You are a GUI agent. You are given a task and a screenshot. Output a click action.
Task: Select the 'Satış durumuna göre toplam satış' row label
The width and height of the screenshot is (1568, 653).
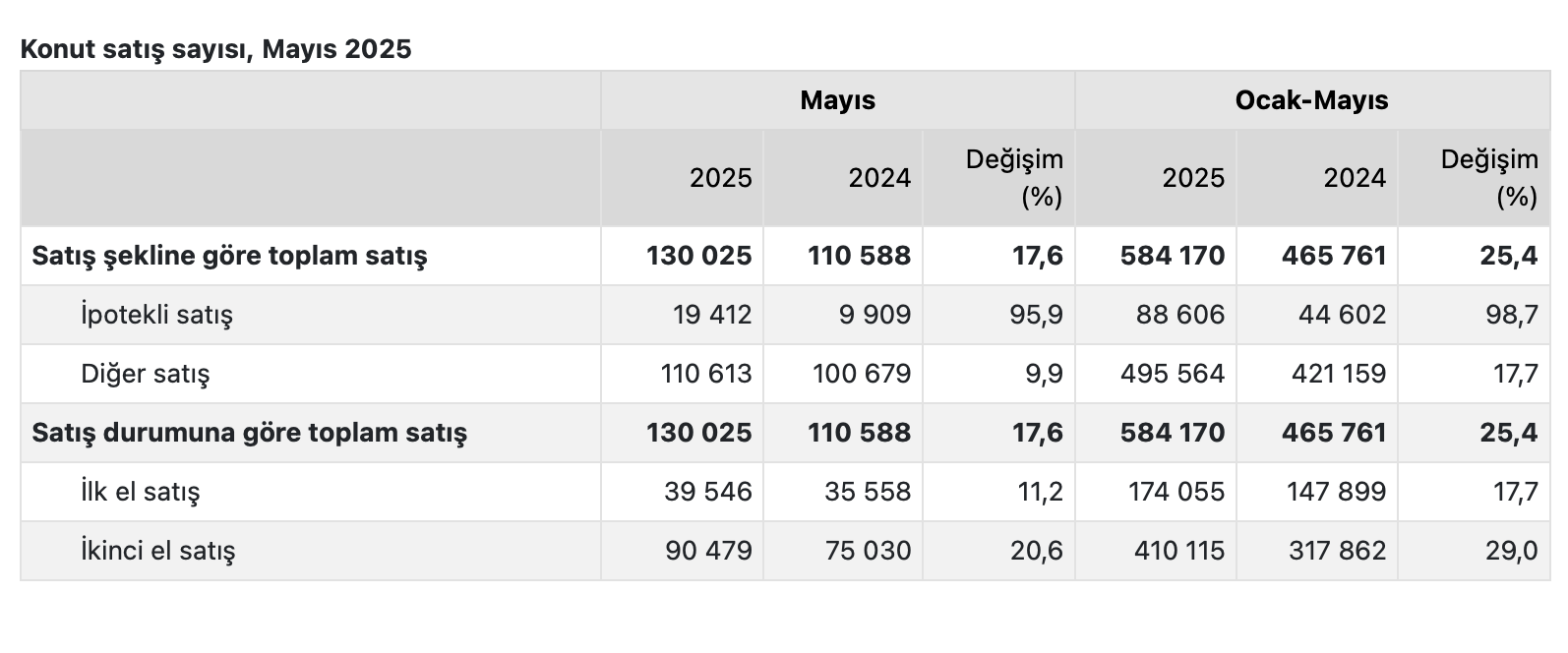[249, 433]
